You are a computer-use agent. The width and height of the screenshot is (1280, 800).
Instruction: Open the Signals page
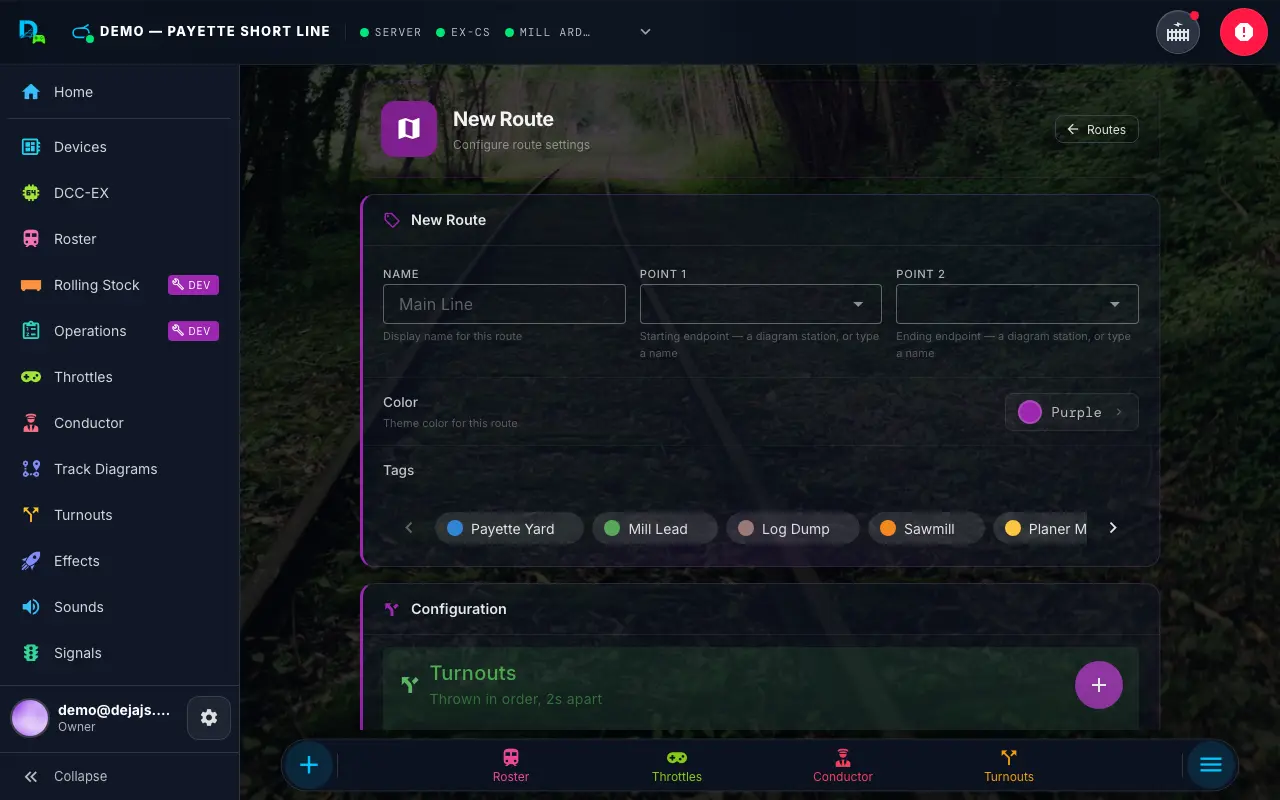[x=119, y=653]
